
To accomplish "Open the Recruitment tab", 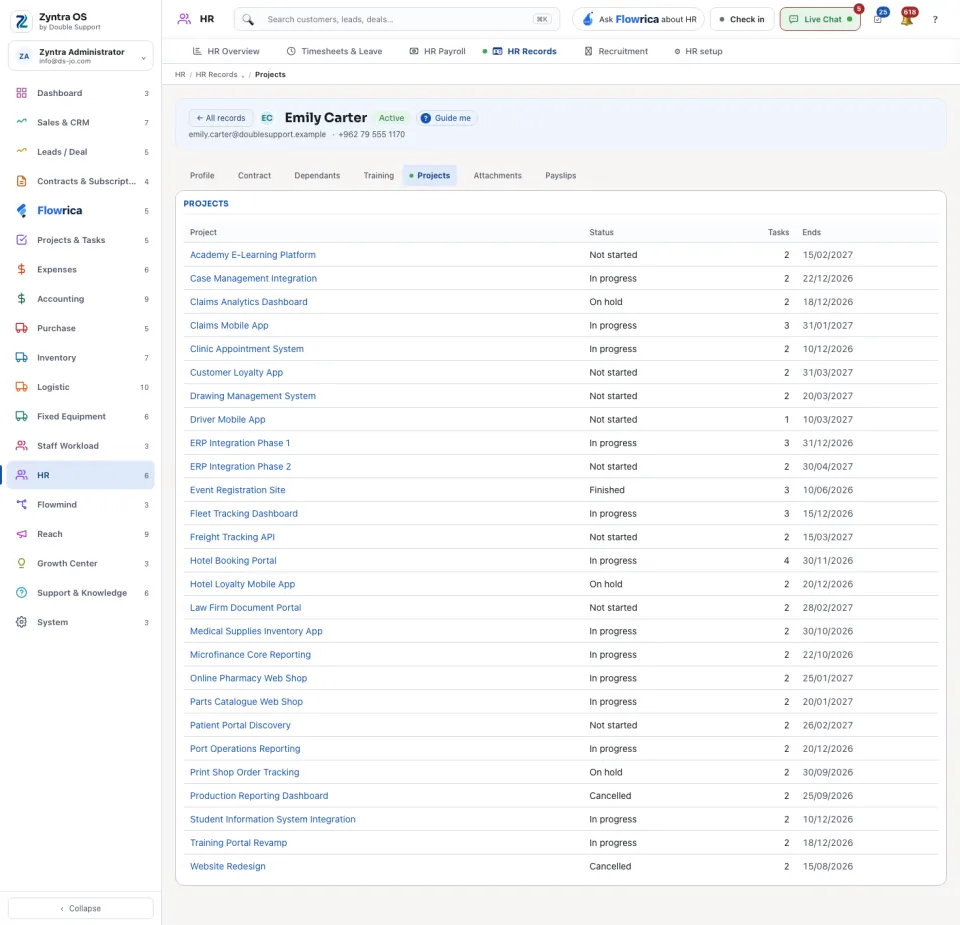I will [x=617, y=51].
